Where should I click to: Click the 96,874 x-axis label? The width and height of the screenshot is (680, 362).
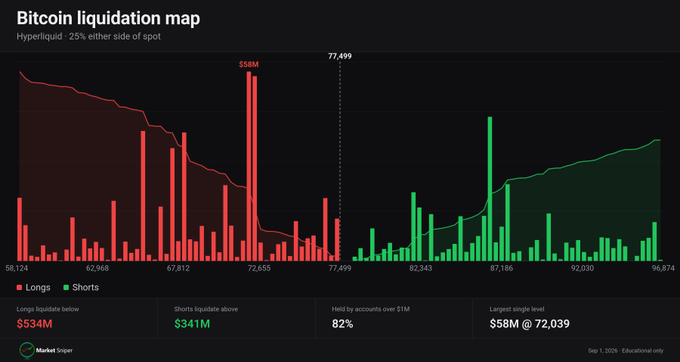coord(663,268)
